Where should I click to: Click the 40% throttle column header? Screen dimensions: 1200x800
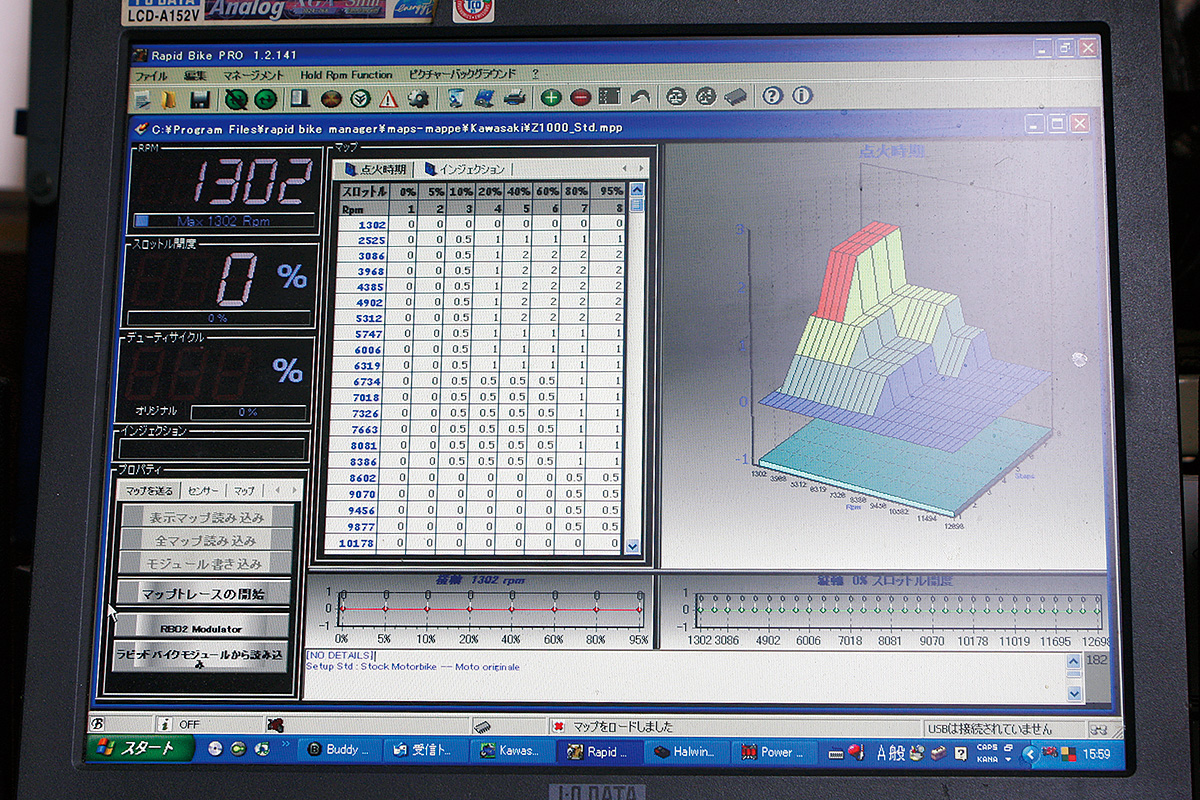(x=519, y=191)
